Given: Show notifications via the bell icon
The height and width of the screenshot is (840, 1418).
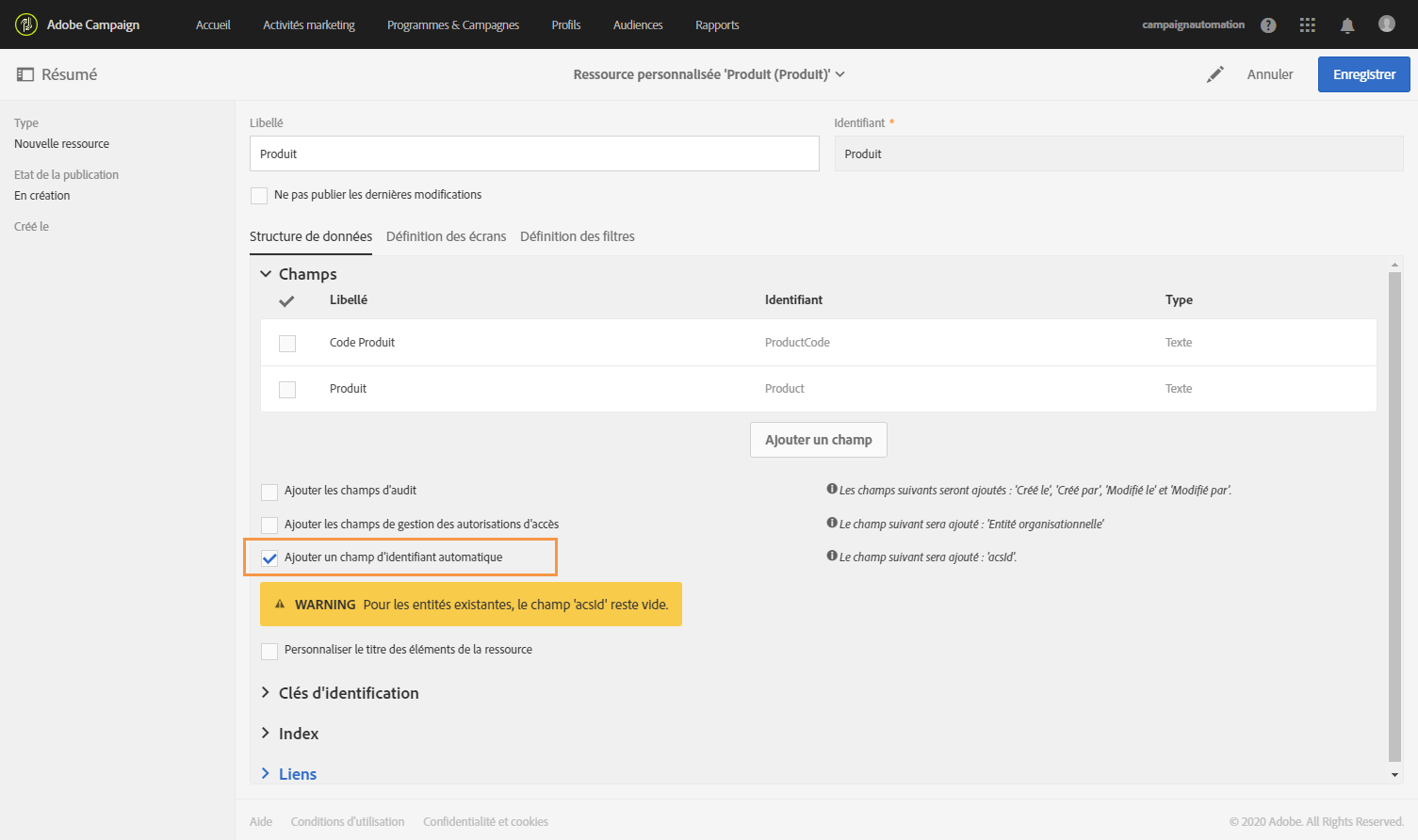Looking at the screenshot, I should [x=1347, y=25].
